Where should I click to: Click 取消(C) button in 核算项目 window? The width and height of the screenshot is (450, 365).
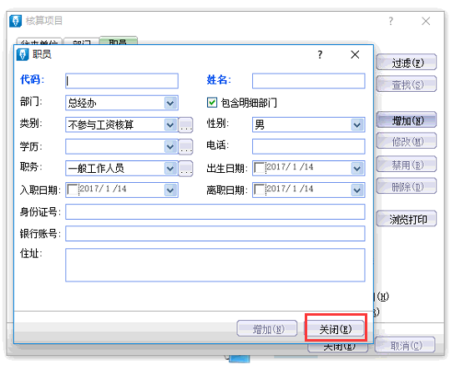coord(405,345)
